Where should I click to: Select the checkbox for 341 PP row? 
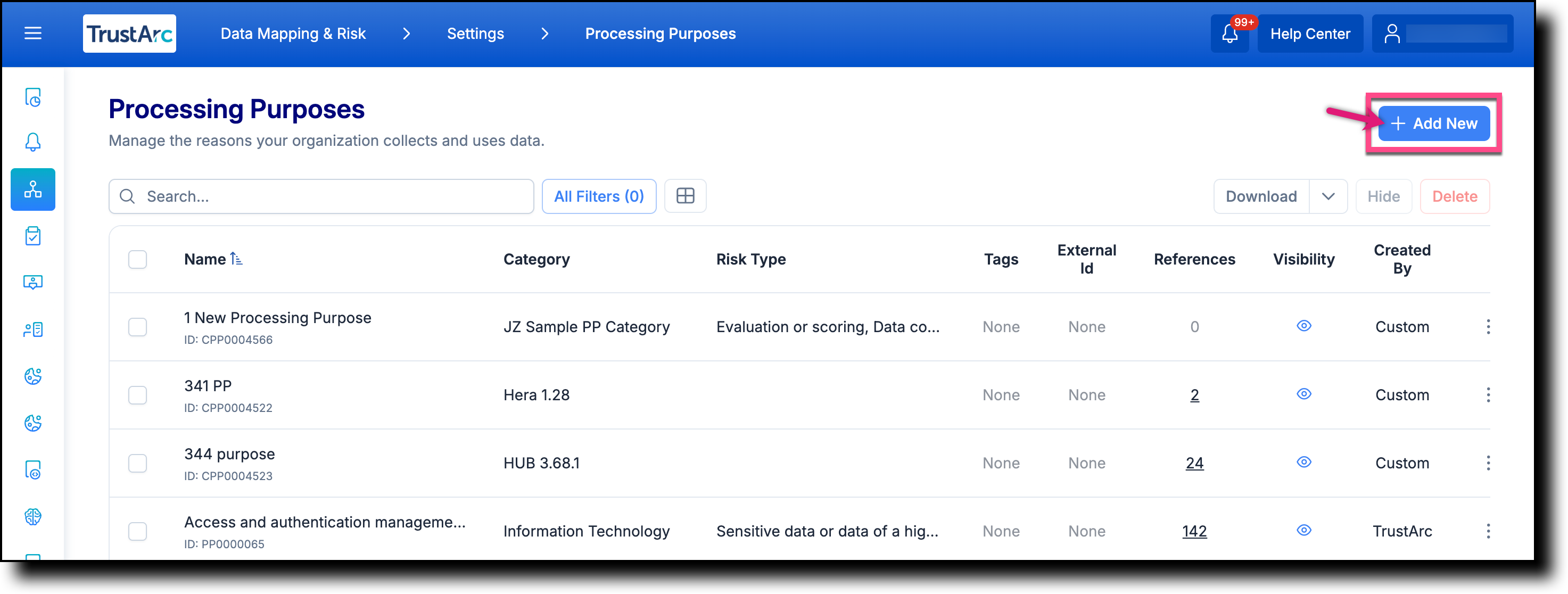[x=137, y=395]
